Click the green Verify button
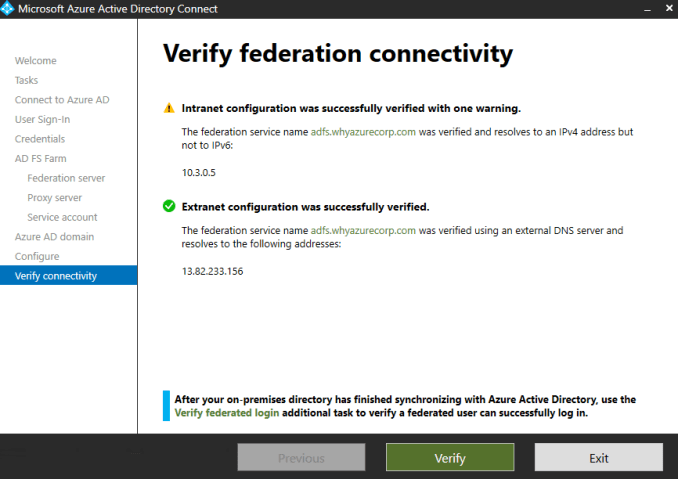This screenshot has width=678, height=479. 450,457
